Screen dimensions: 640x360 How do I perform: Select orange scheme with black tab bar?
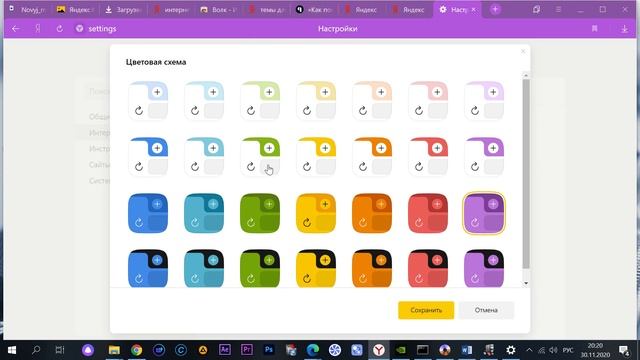[372, 268]
